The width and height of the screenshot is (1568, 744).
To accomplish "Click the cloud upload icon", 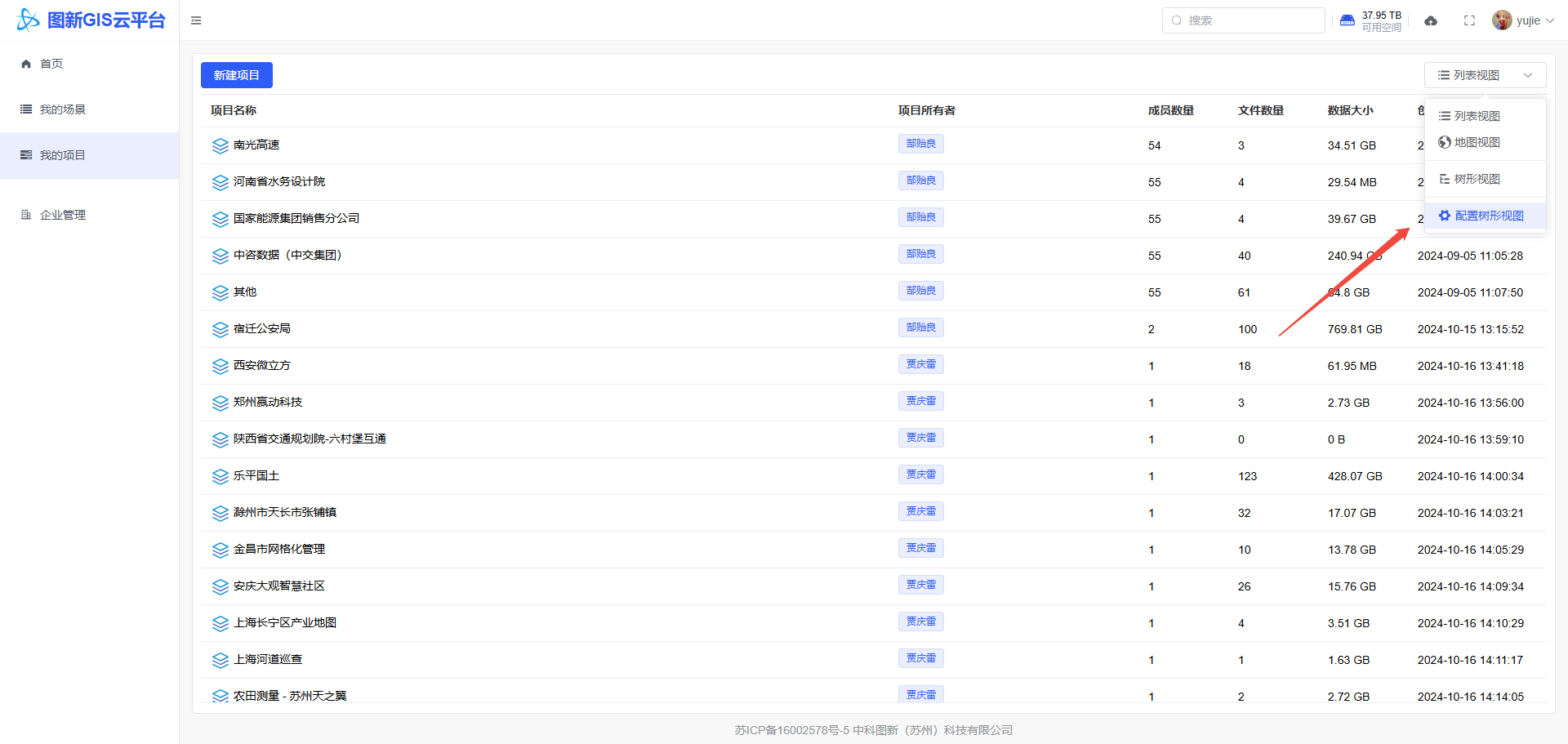I will point(1431,20).
